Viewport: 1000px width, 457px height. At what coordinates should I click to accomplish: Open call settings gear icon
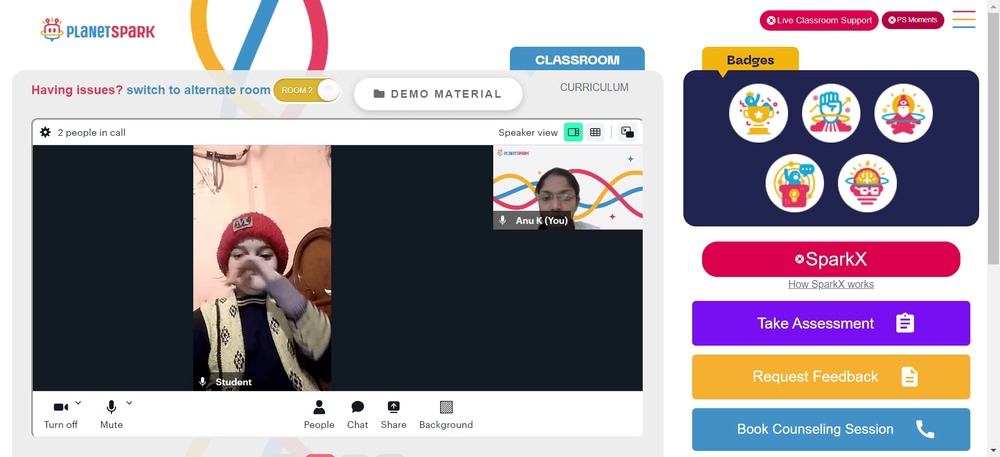[45, 133]
